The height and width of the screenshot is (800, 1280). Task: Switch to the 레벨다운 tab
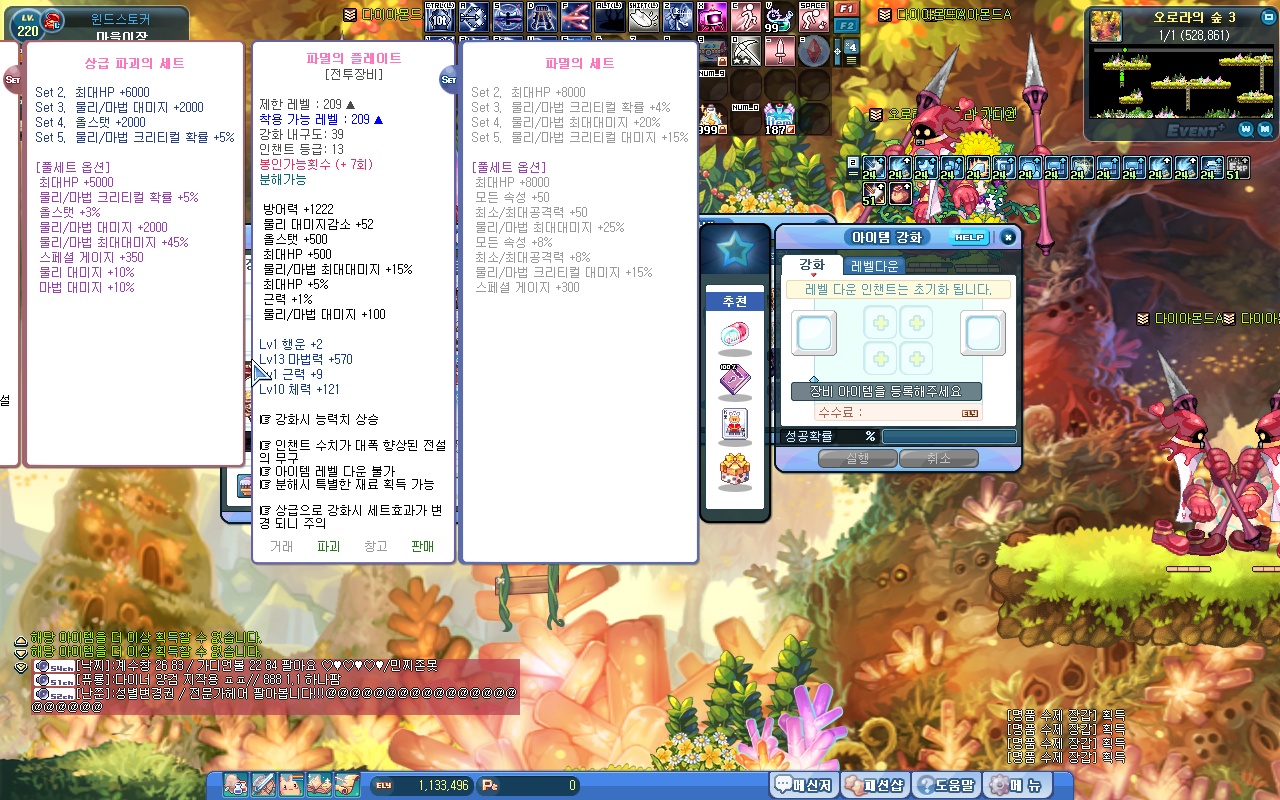875,266
